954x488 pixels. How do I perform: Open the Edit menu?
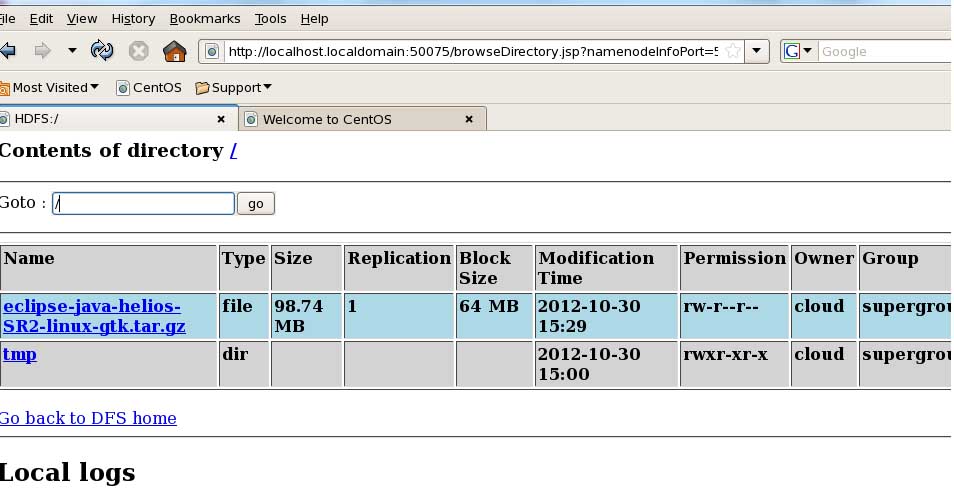tap(41, 19)
